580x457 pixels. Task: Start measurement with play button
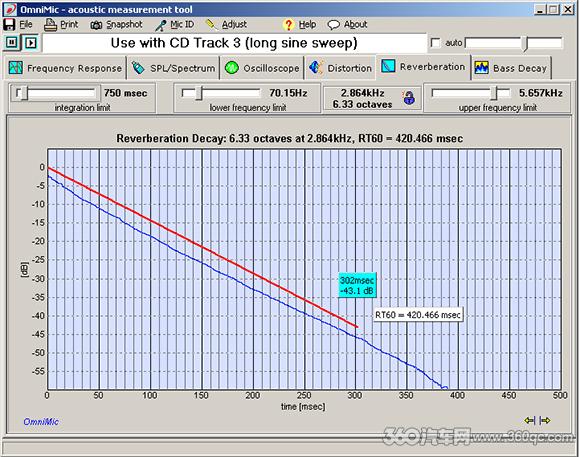click(x=31, y=43)
